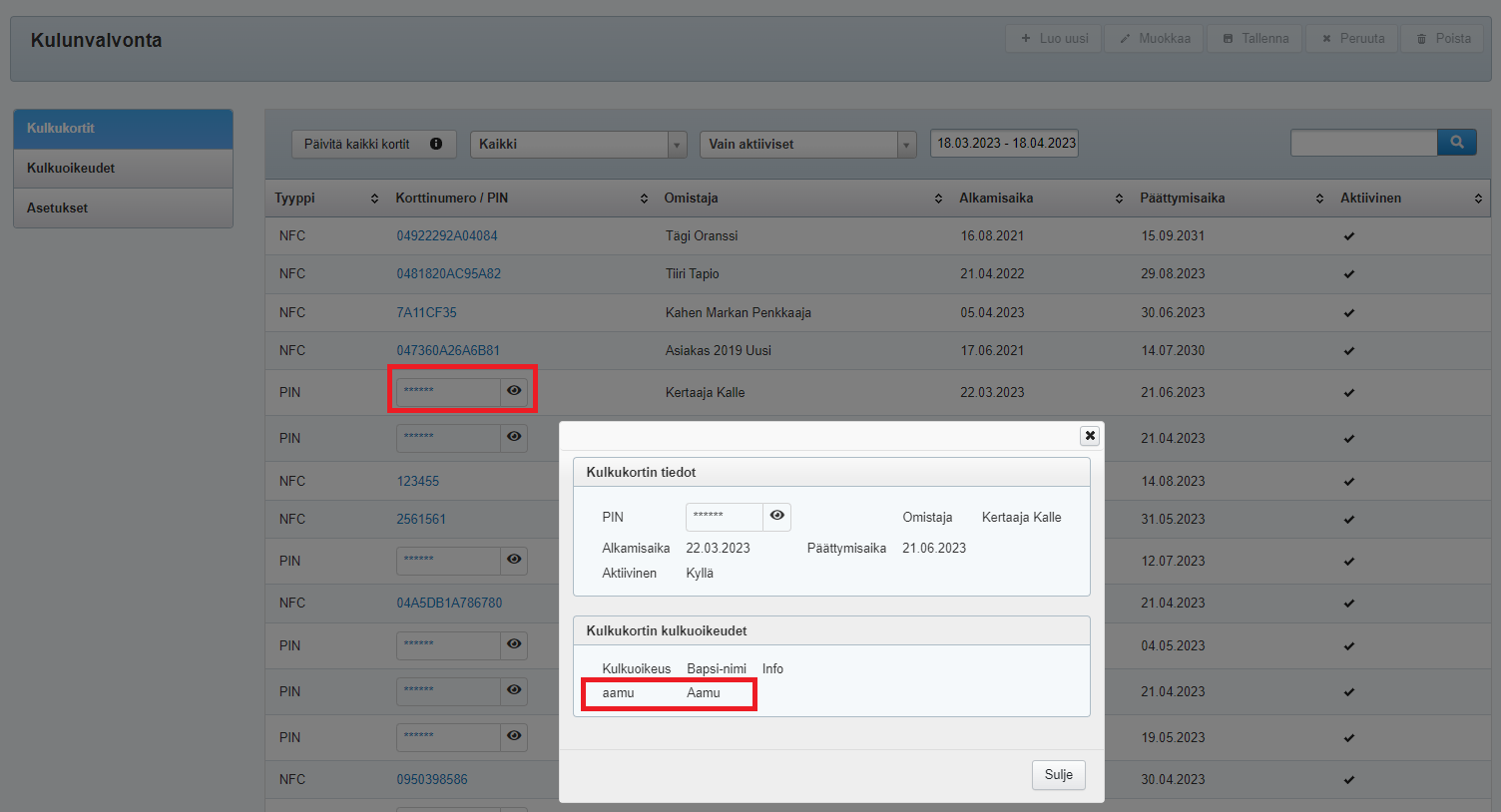Viewport: 1501px width, 812px height.
Task: Click the magnifying glass search icon
Action: point(1456,143)
